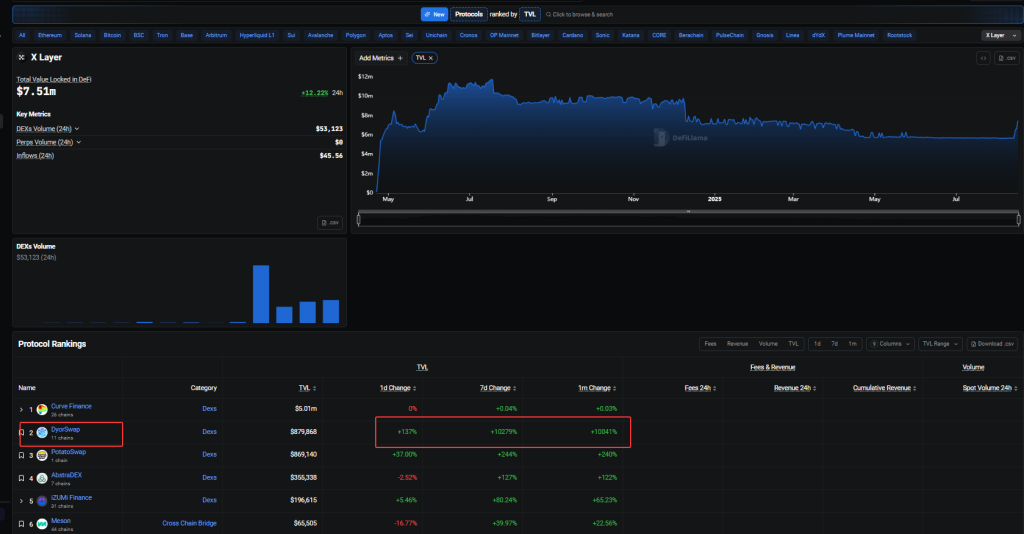Expand the Curve Finance row
This screenshot has width=1024, height=534.
click(x=21, y=409)
